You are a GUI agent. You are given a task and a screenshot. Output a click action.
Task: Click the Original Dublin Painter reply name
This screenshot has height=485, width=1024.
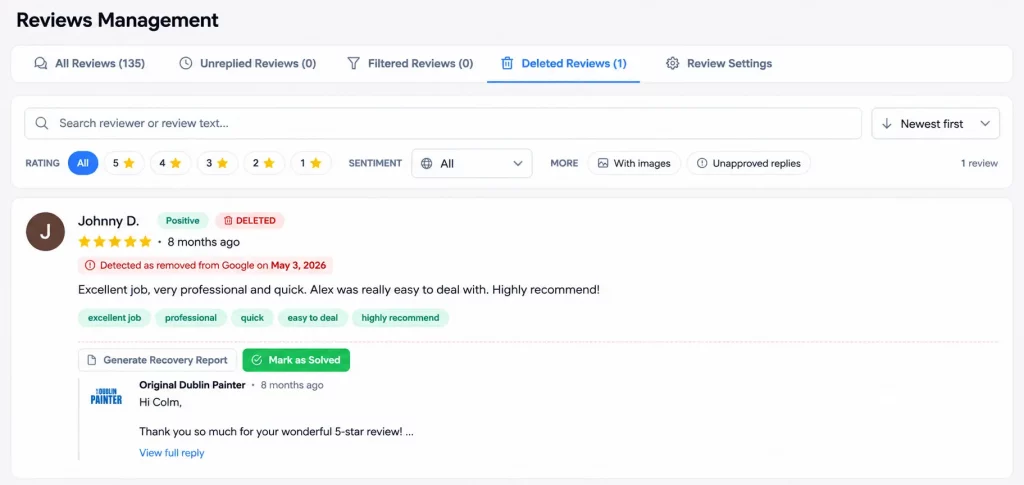(x=192, y=385)
